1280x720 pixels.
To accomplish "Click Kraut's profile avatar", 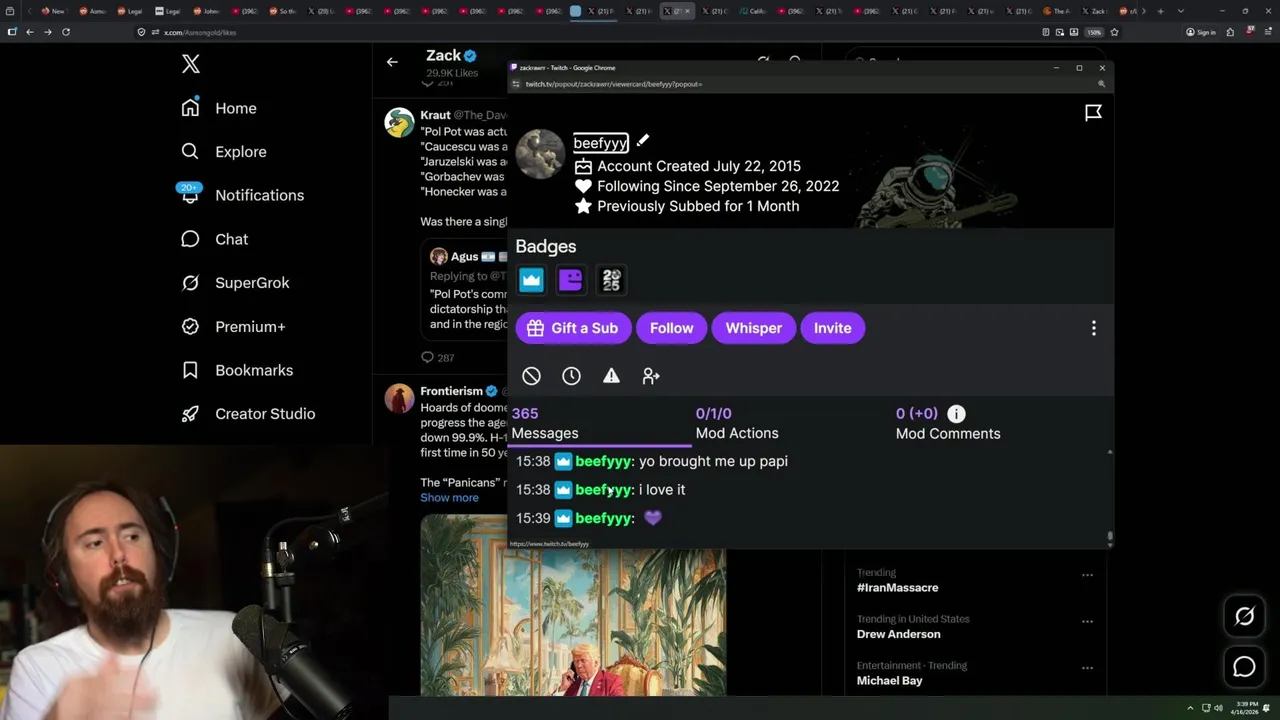I will (400, 122).
